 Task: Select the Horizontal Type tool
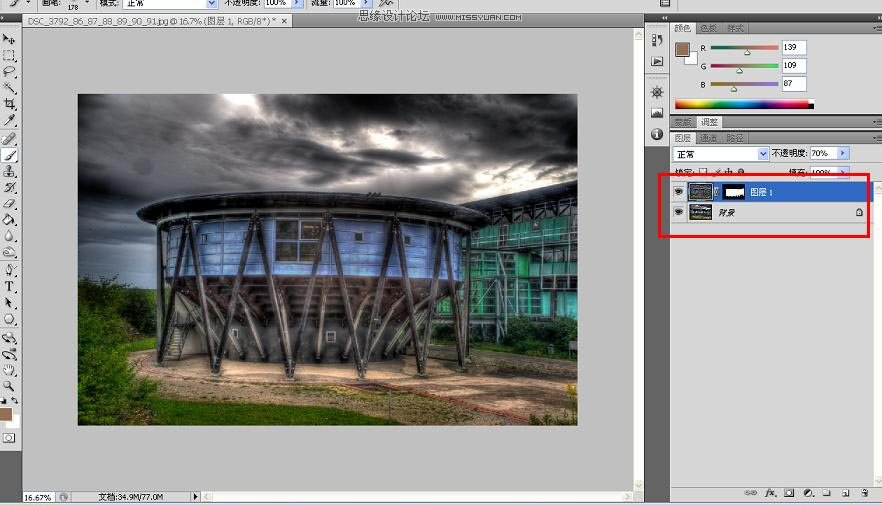click(x=9, y=287)
